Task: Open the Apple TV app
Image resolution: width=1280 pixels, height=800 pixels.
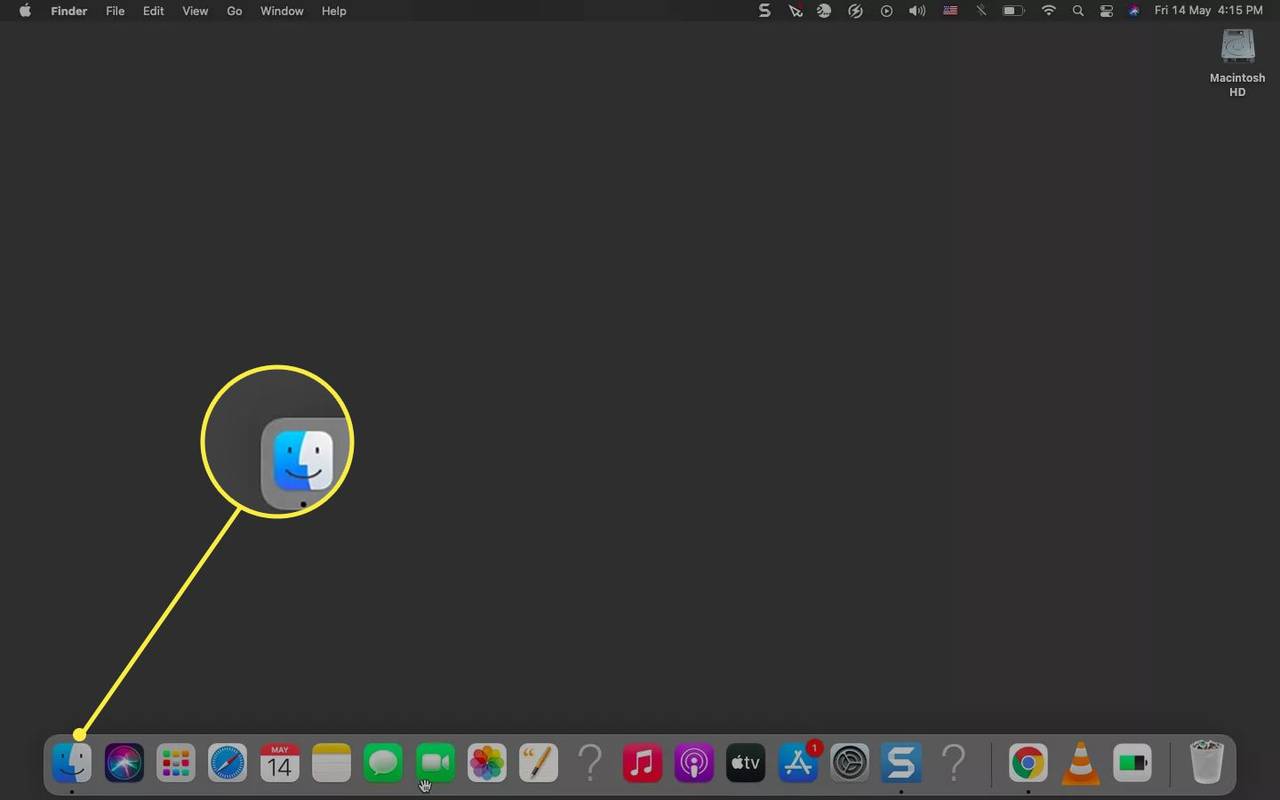Action: (746, 764)
